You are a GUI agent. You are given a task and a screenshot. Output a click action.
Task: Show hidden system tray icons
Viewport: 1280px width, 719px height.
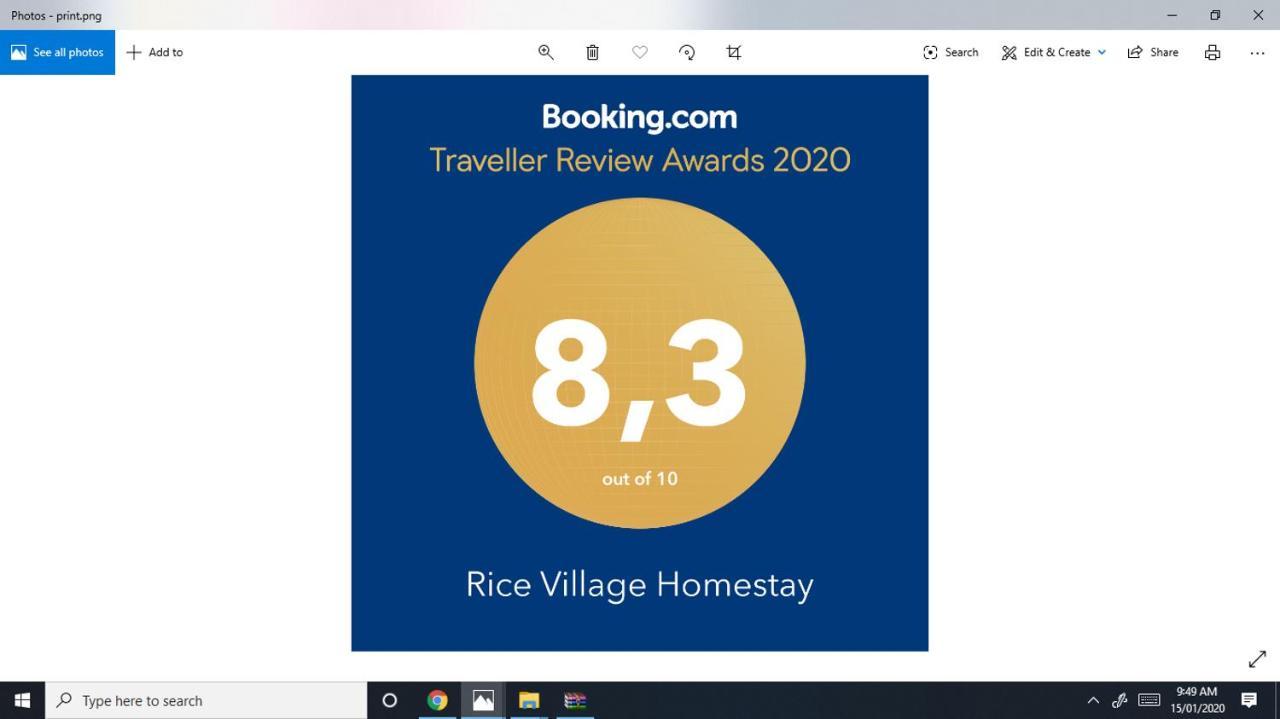click(x=1093, y=700)
